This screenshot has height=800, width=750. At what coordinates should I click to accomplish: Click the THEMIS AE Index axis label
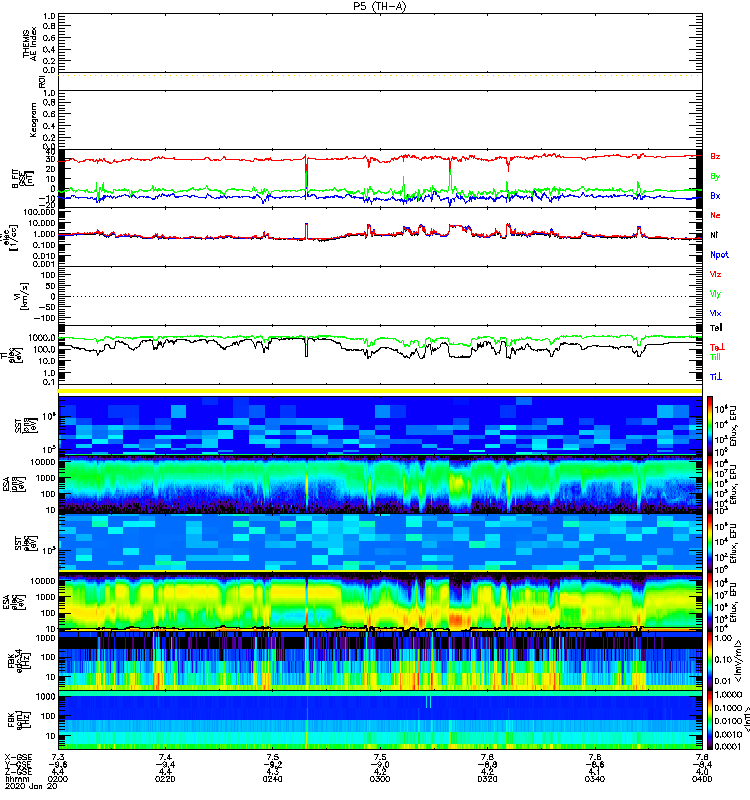[30, 43]
